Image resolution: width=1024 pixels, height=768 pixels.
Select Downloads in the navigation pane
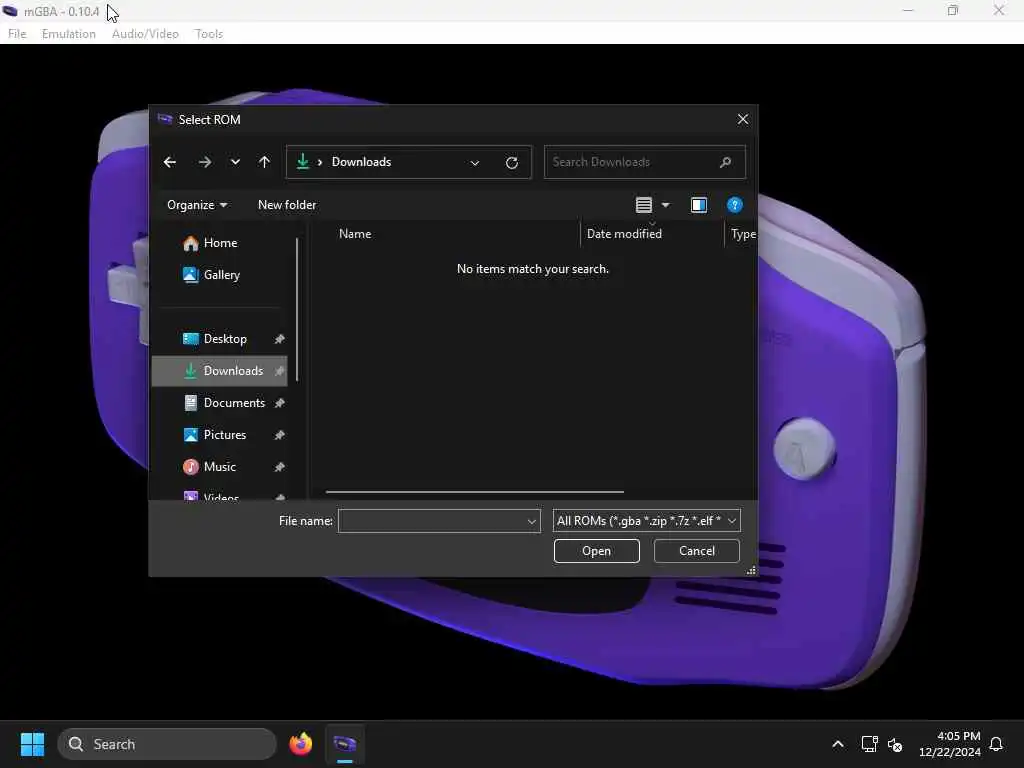[220, 371]
